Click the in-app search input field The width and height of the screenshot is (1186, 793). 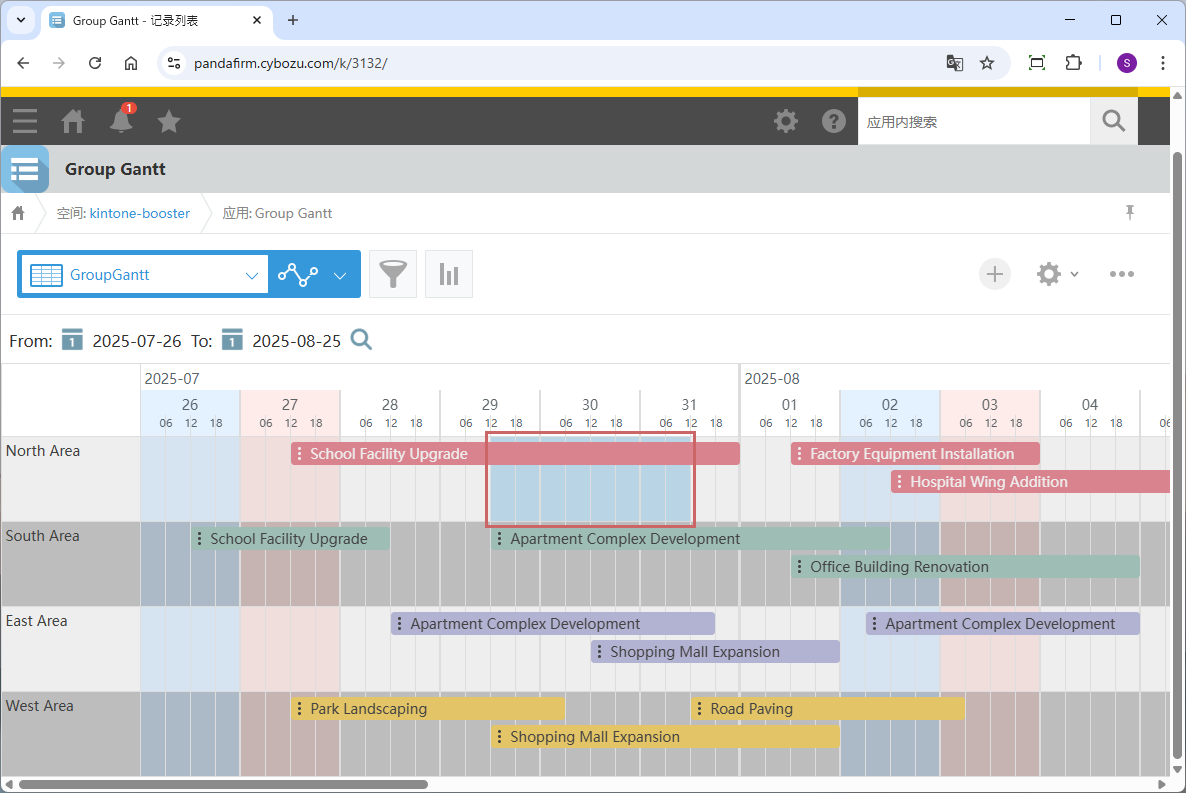tap(973, 122)
